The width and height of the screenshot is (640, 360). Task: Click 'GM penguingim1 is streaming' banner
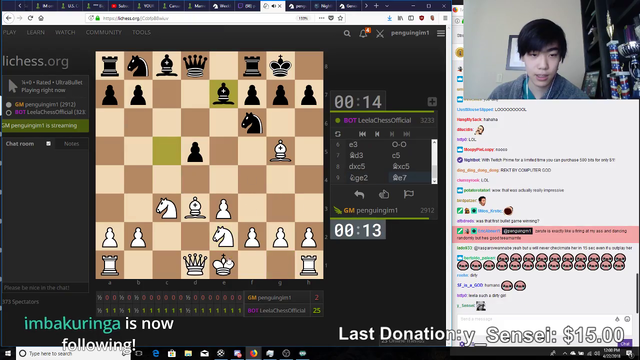[x=45, y=126]
